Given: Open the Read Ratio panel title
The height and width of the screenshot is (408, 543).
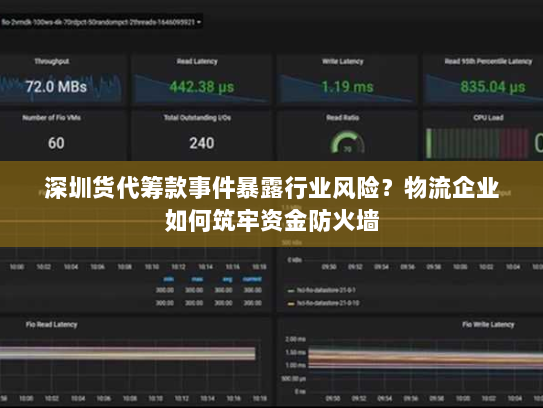Looking at the screenshot, I should point(343,118).
